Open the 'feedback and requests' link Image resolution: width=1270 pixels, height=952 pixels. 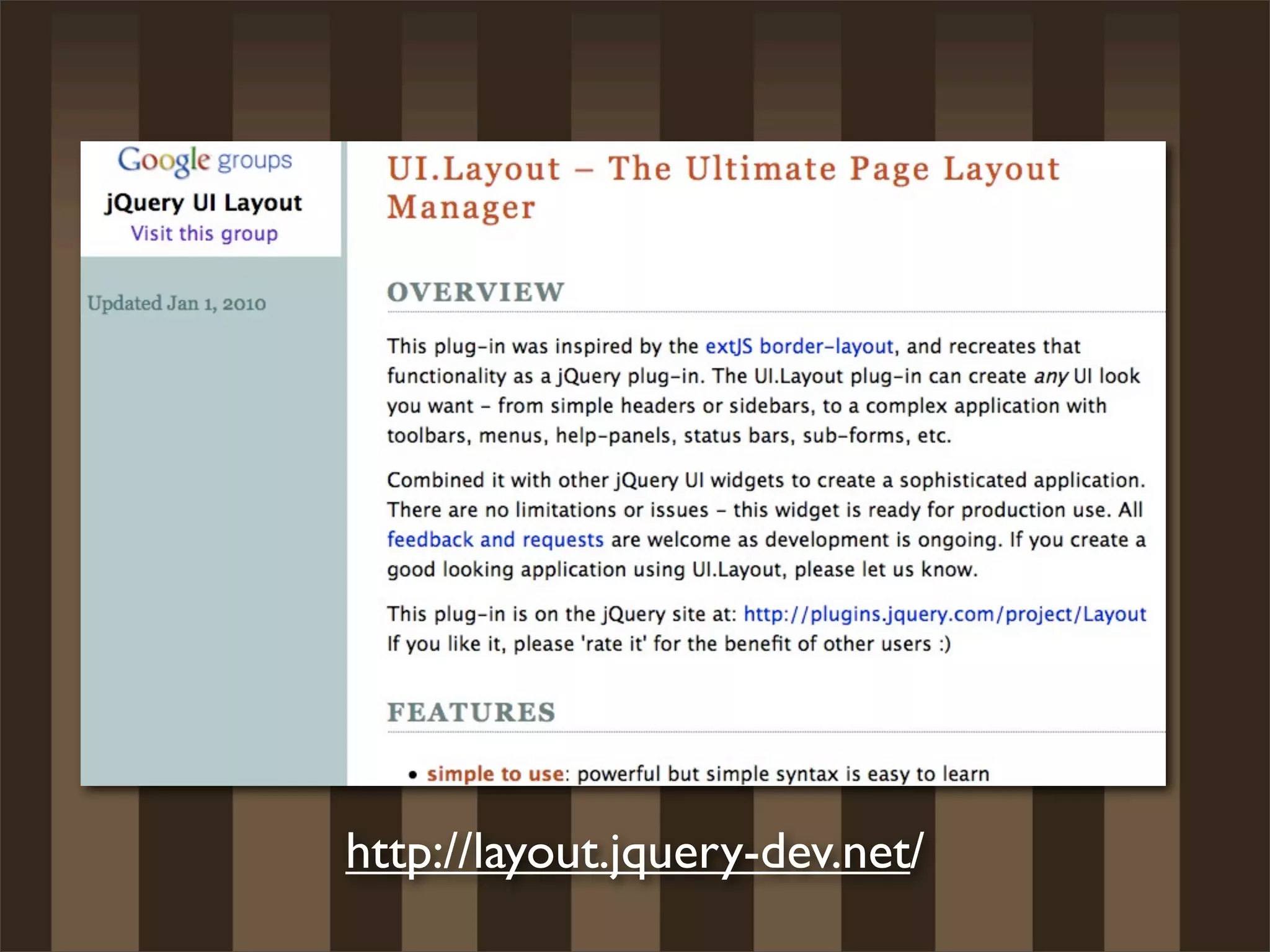click(x=495, y=539)
